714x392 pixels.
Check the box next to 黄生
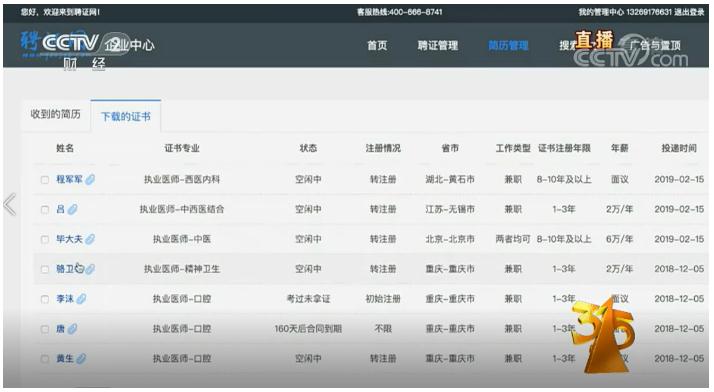pyautogui.click(x=45, y=359)
